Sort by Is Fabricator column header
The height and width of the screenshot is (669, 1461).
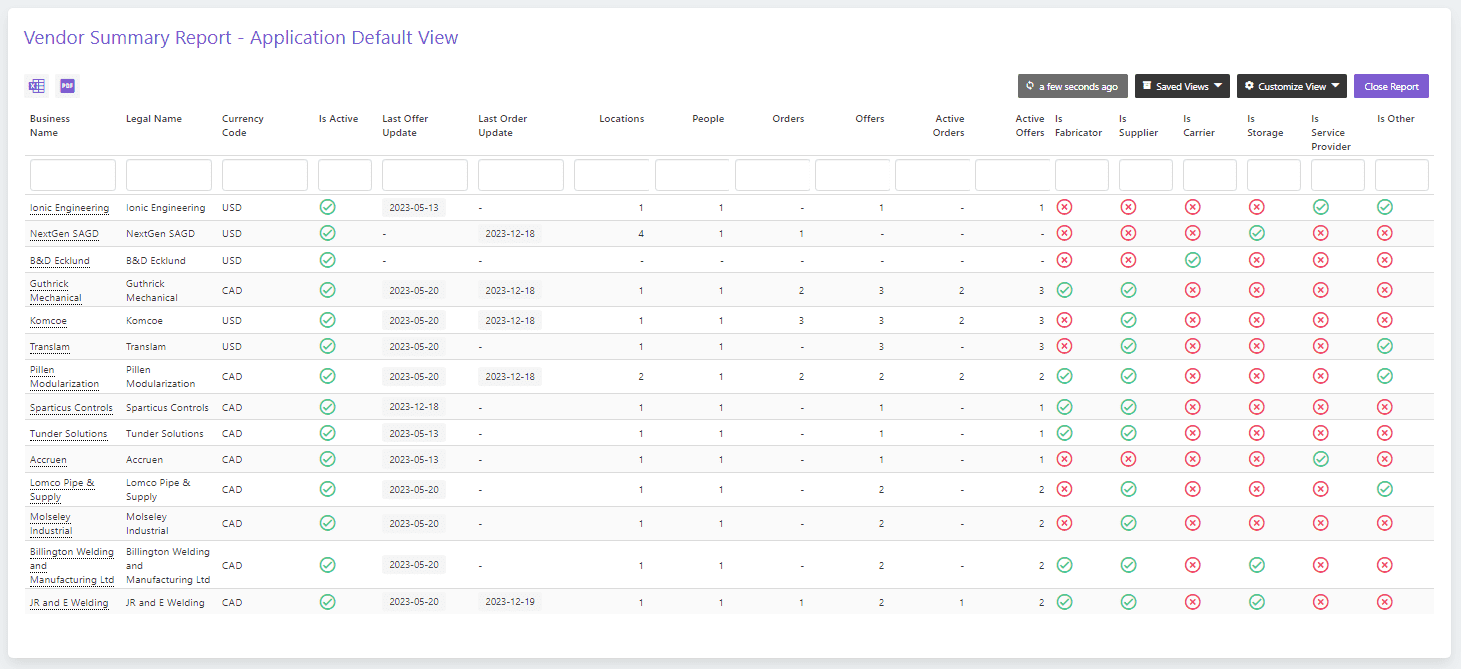(1078, 126)
